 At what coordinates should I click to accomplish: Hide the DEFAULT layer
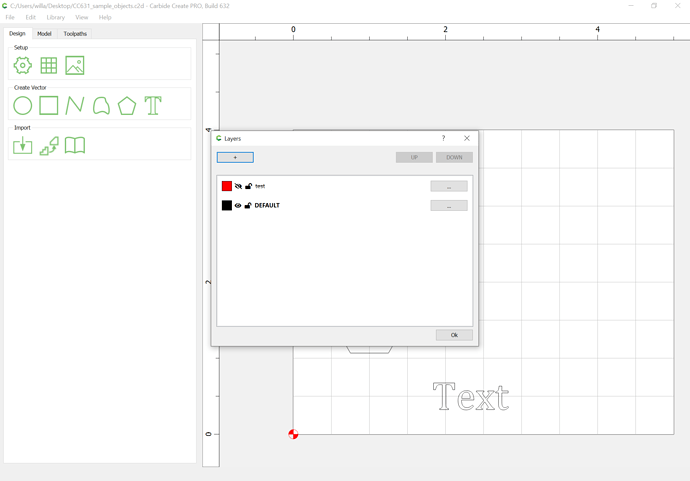[238, 206]
